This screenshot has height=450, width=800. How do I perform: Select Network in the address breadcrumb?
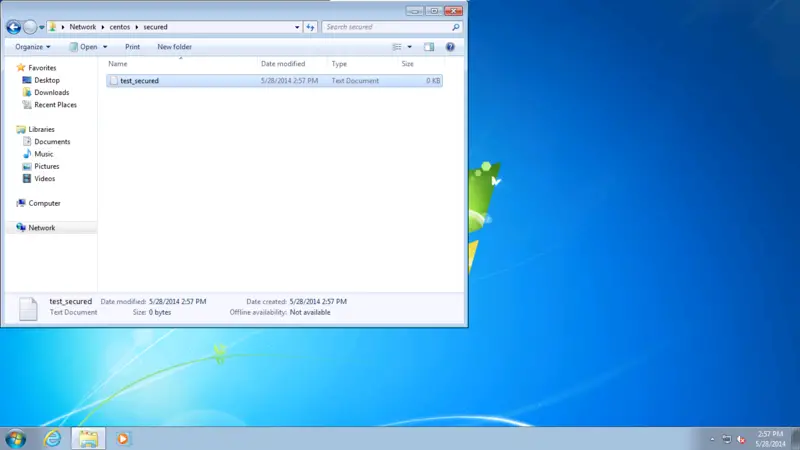(x=83, y=27)
